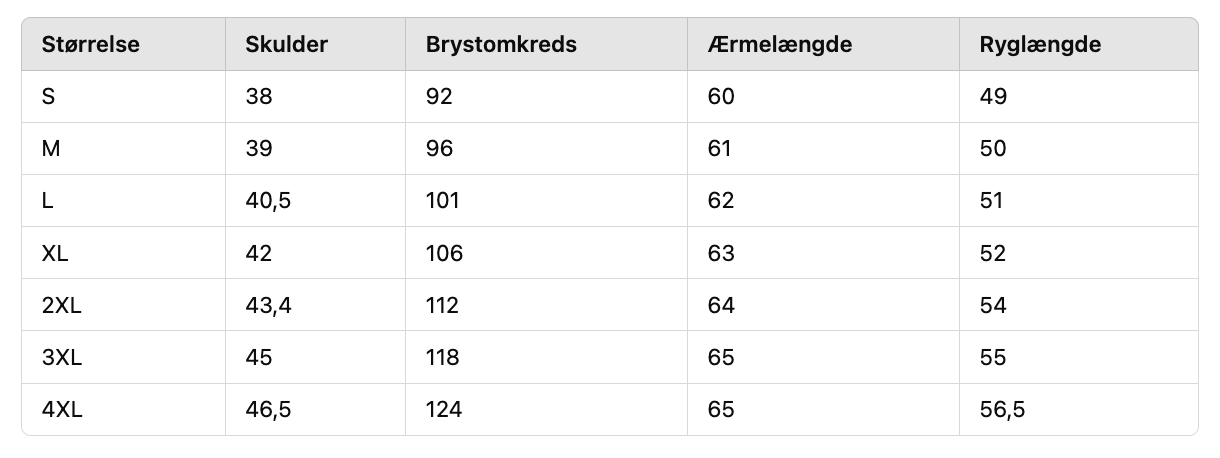The image size is (1220, 458).
Task: Click the 56,5 back length value
Action: [x=1003, y=409]
